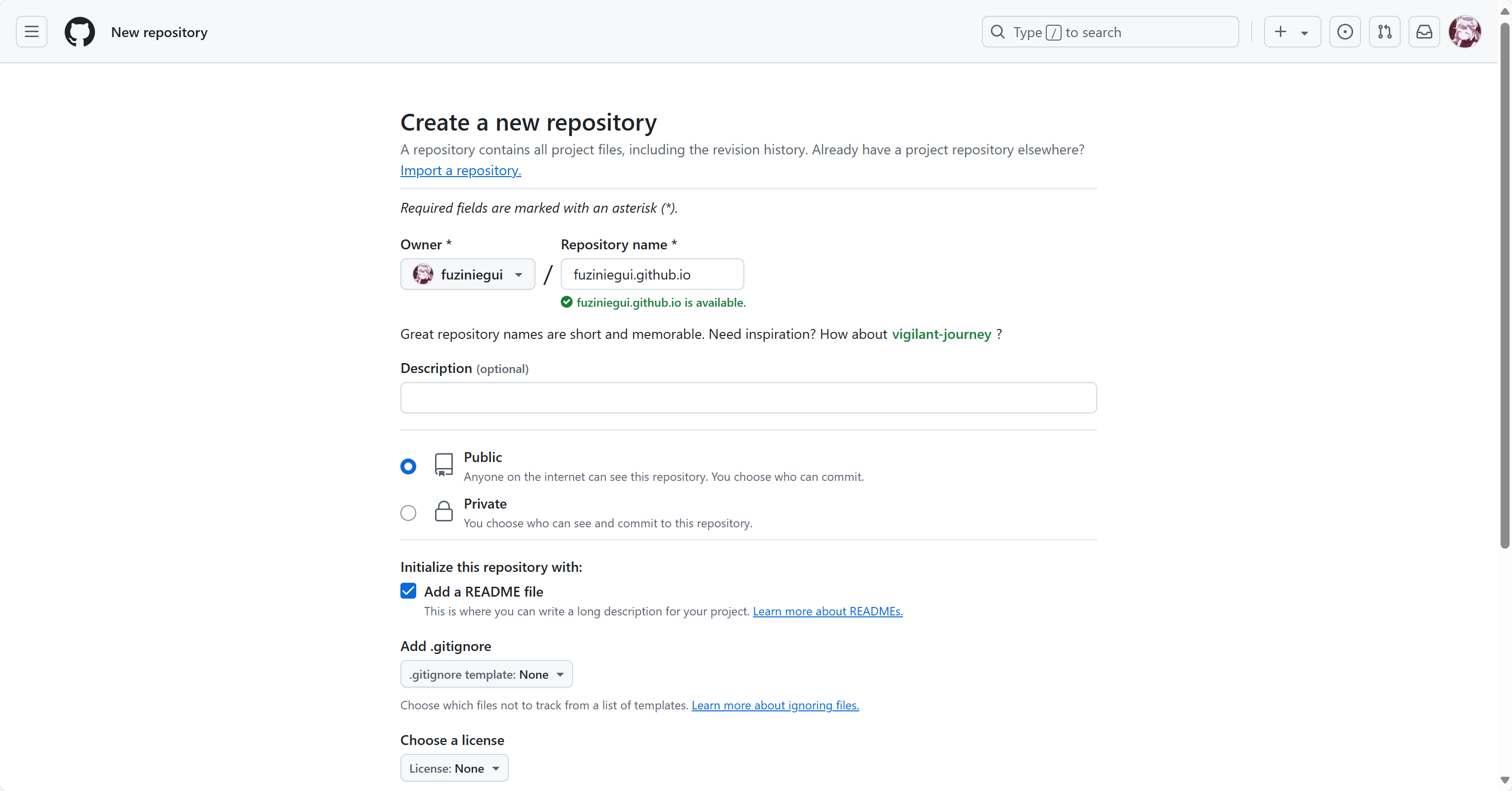The width and height of the screenshot is (1512, 791).
Task: Open the Pull requests icon in header
Action: tap(1385, 32)
